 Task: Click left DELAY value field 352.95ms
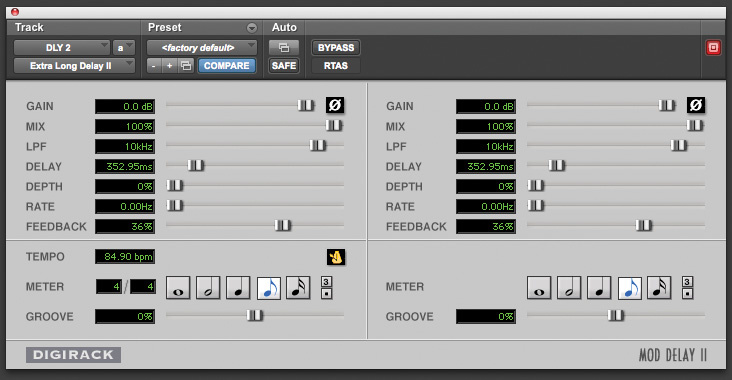(125, 167)
